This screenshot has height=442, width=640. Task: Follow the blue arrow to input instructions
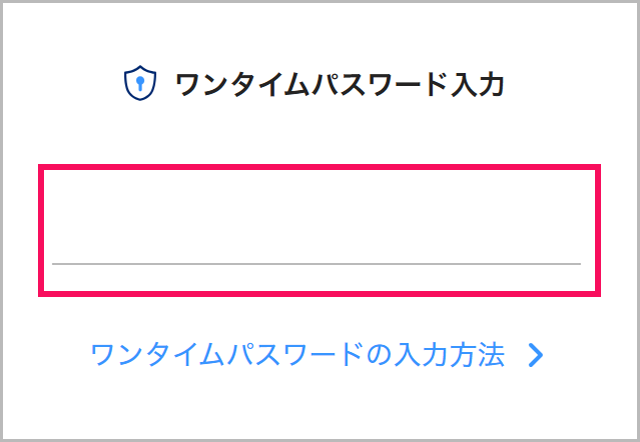coord(536,355)
